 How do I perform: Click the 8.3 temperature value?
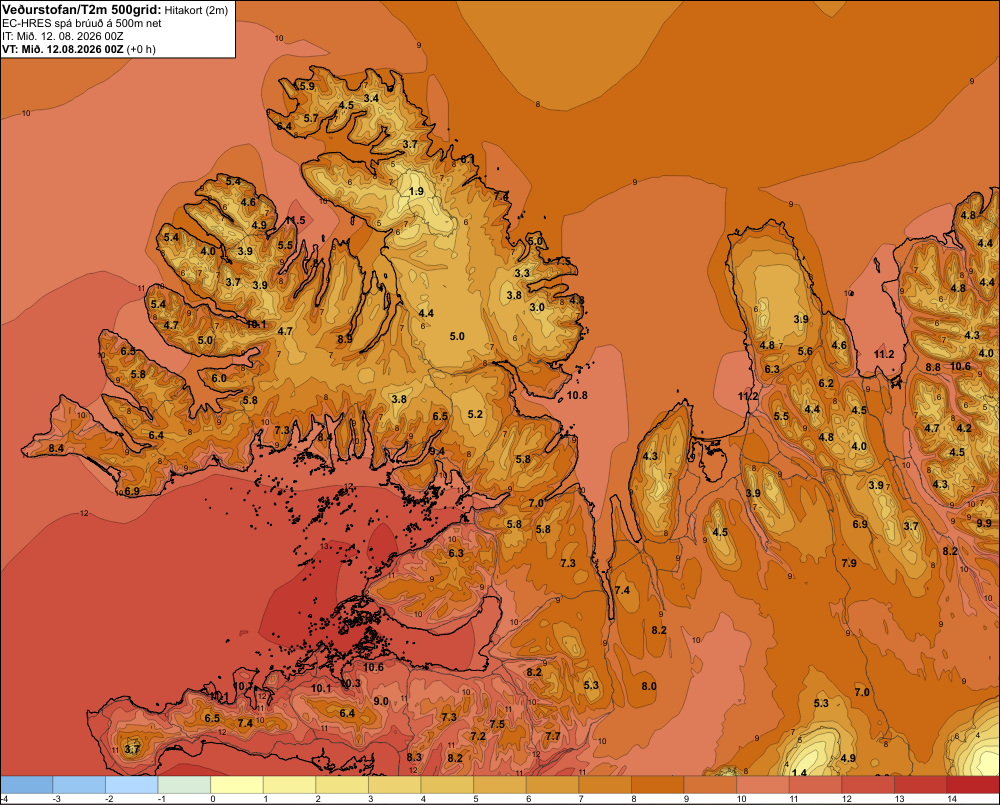pos(414,757)
